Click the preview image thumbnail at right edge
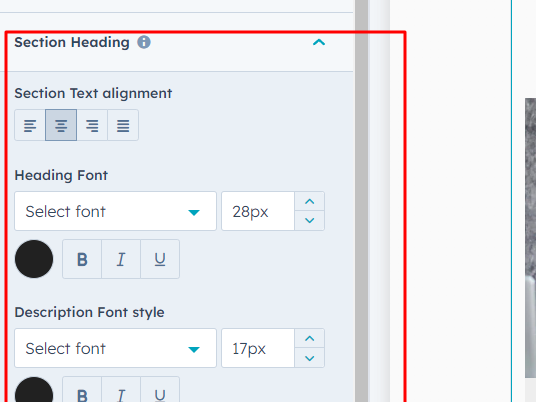 (531, 238)
